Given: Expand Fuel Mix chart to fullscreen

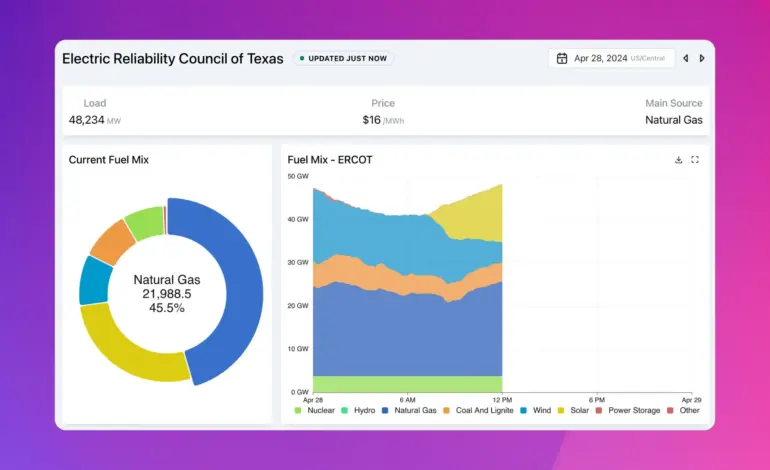Looking at the screenshot, I should pos(695,160).
